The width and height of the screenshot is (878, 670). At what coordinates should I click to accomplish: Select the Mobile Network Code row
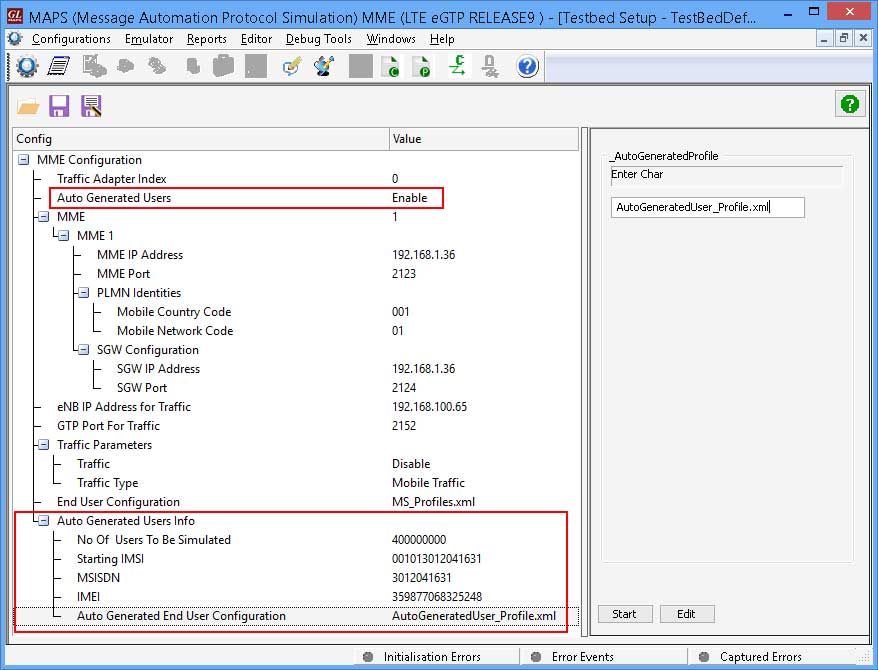point(296,331)
